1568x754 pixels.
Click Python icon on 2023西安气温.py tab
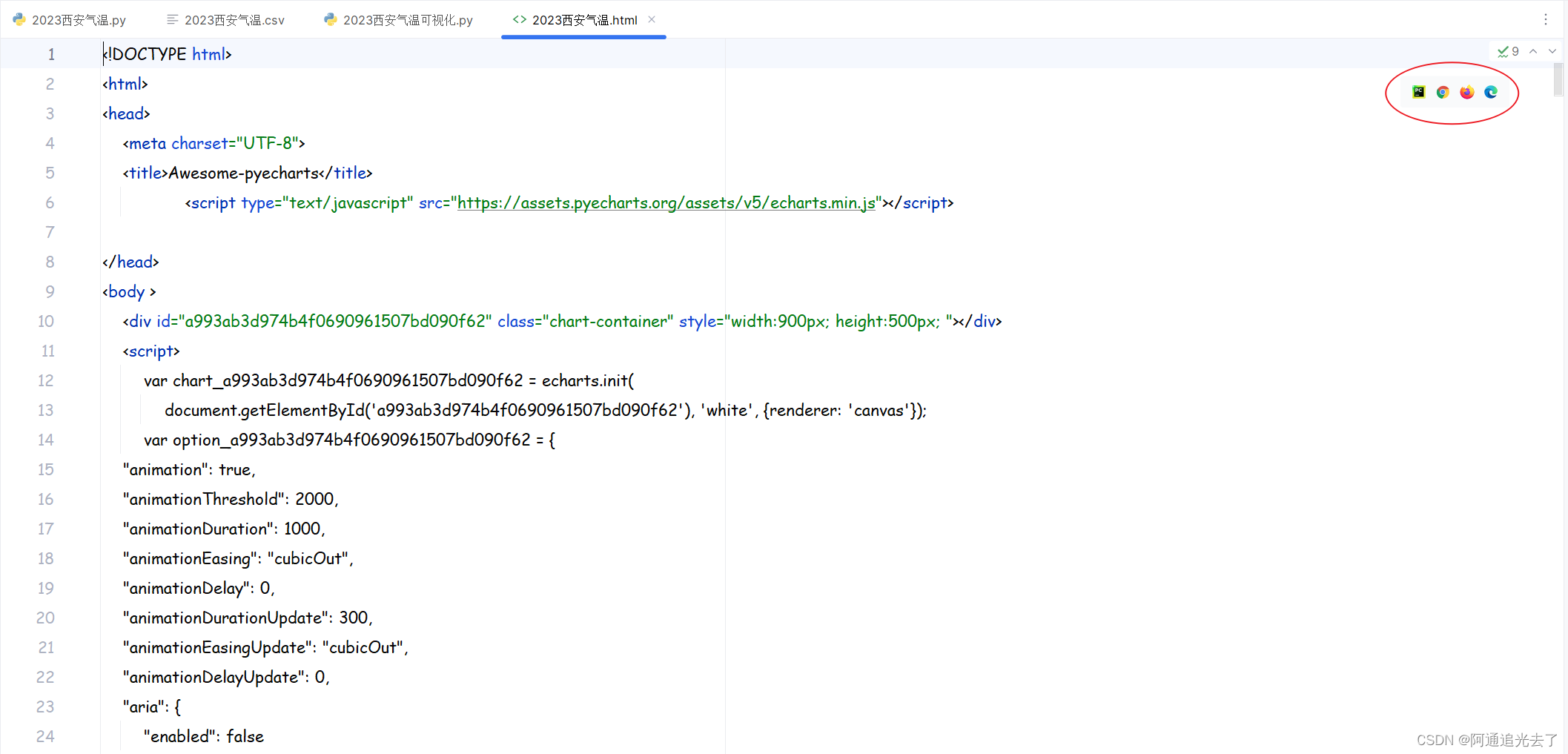click(19, 20)
